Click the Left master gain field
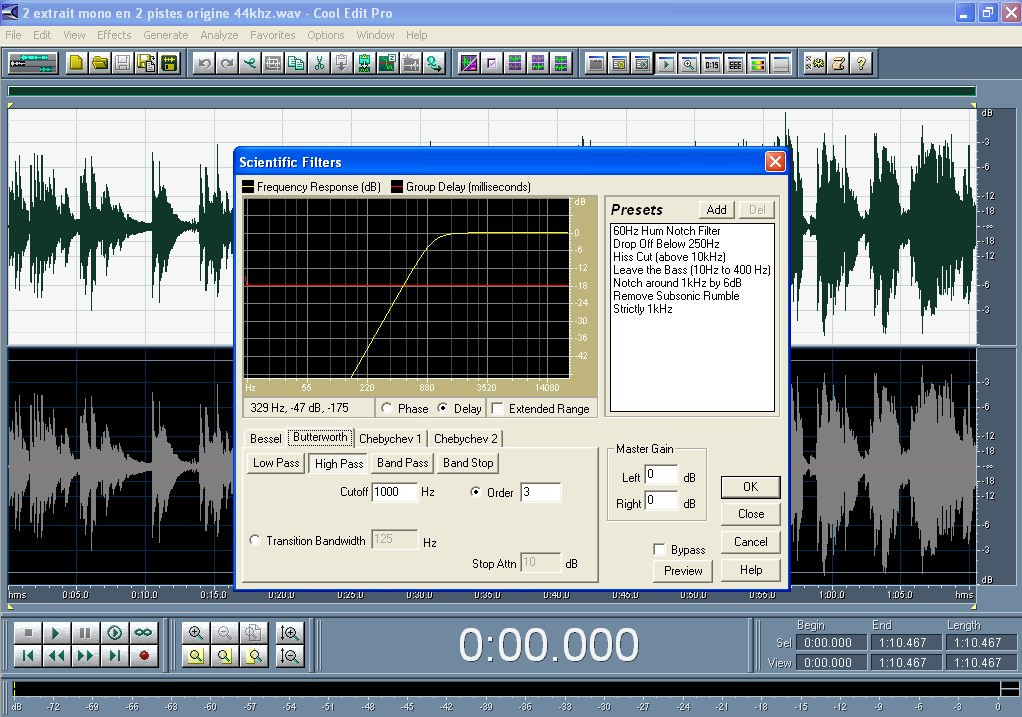This screenshot has width=1022, height=717. click(x=661, y=475)
